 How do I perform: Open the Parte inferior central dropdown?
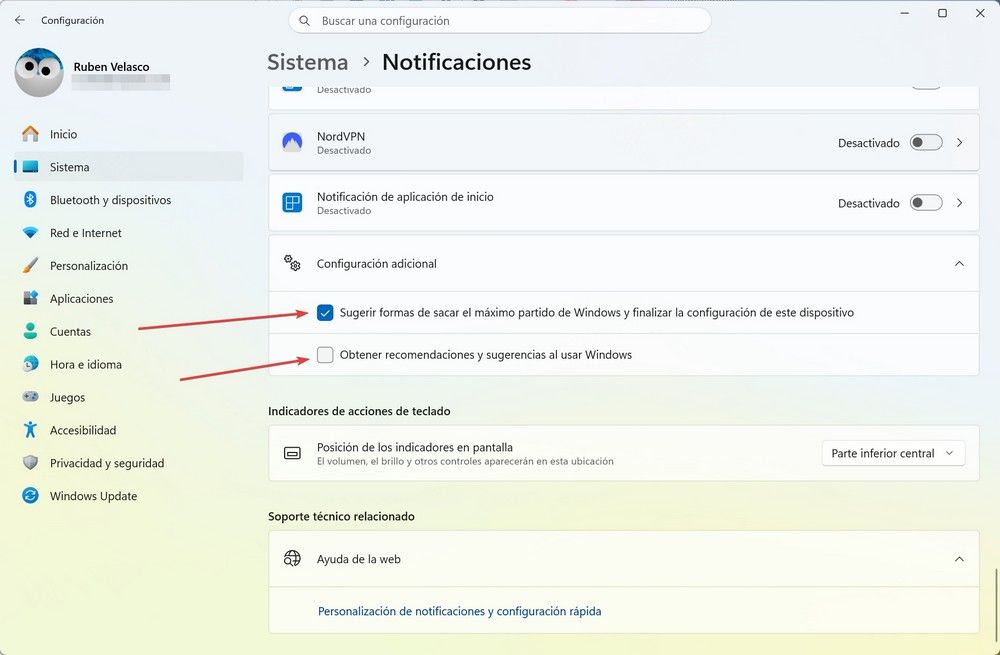click(893, 452)
